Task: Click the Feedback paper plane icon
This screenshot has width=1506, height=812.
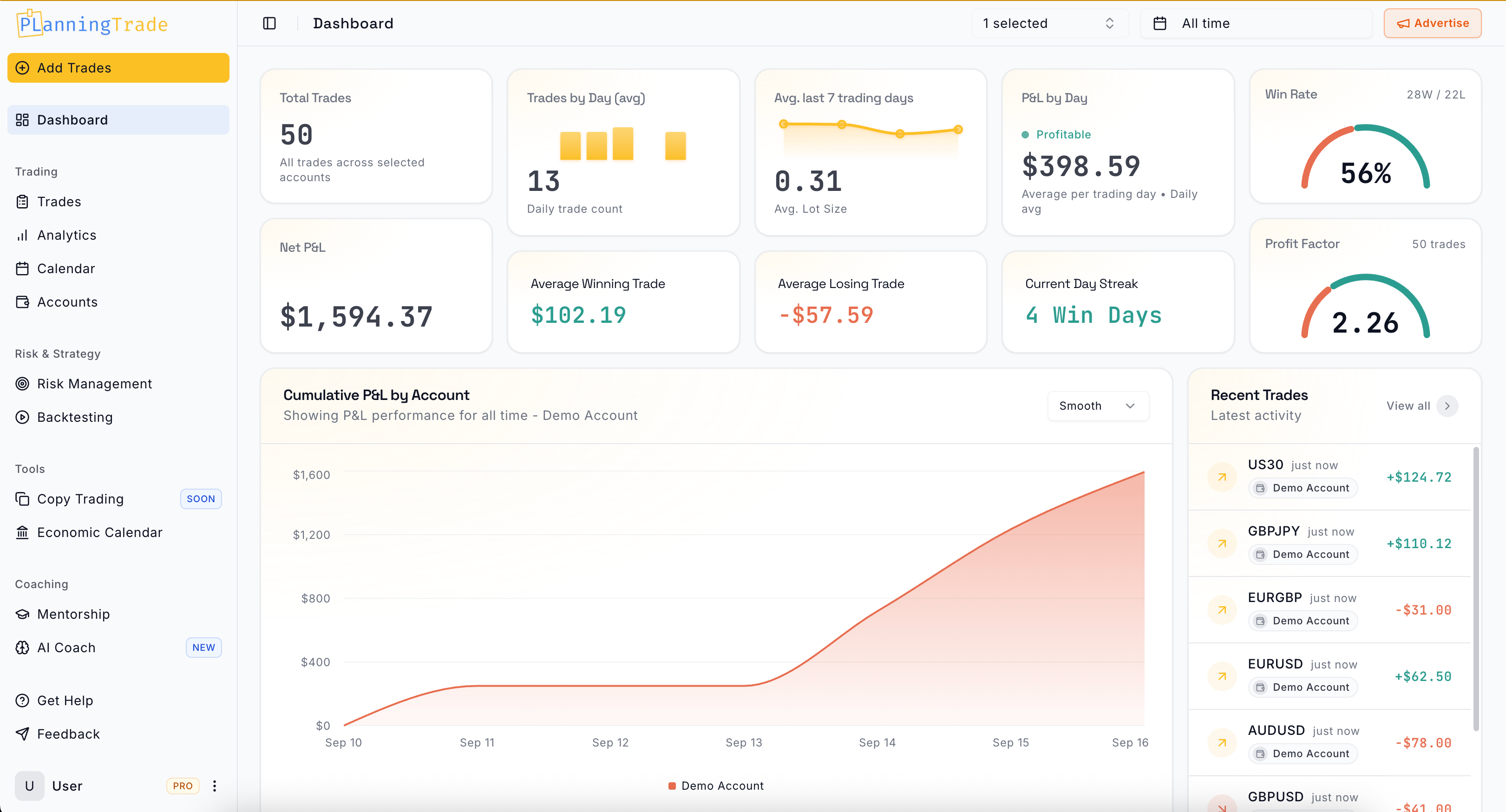Action: coord(22,733)
